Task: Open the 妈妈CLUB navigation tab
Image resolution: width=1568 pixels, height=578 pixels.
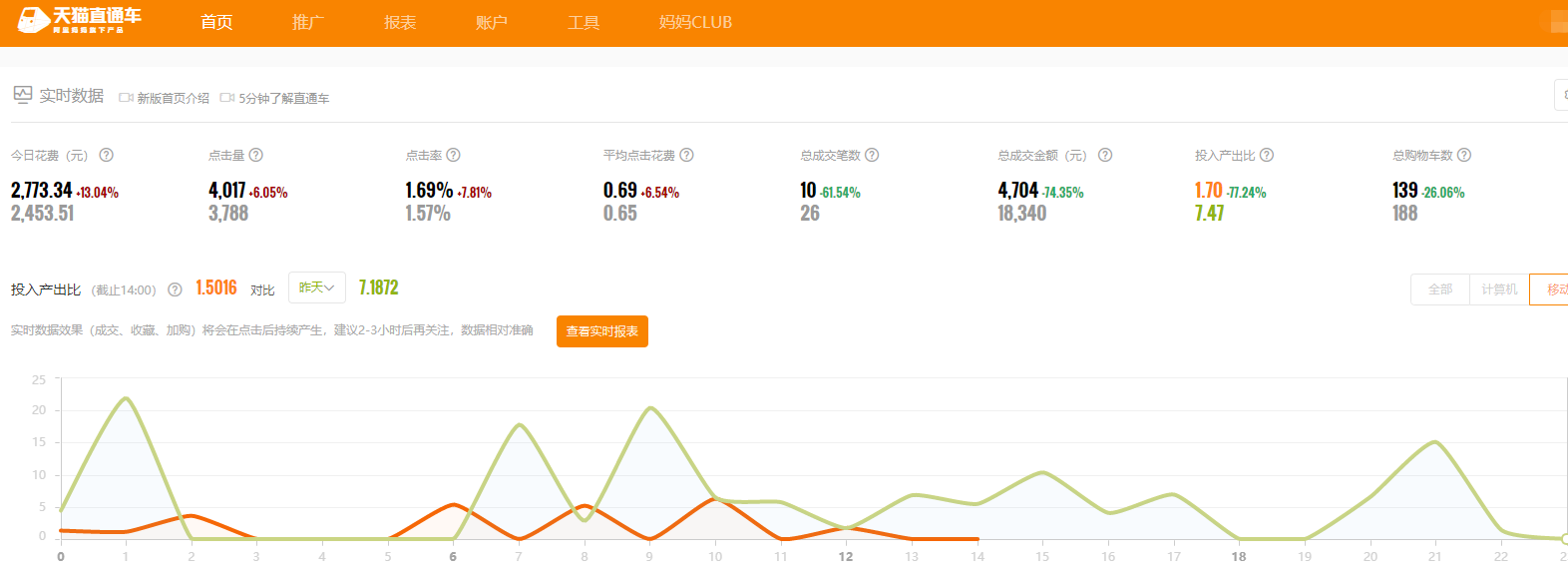Action: (695, 22)
